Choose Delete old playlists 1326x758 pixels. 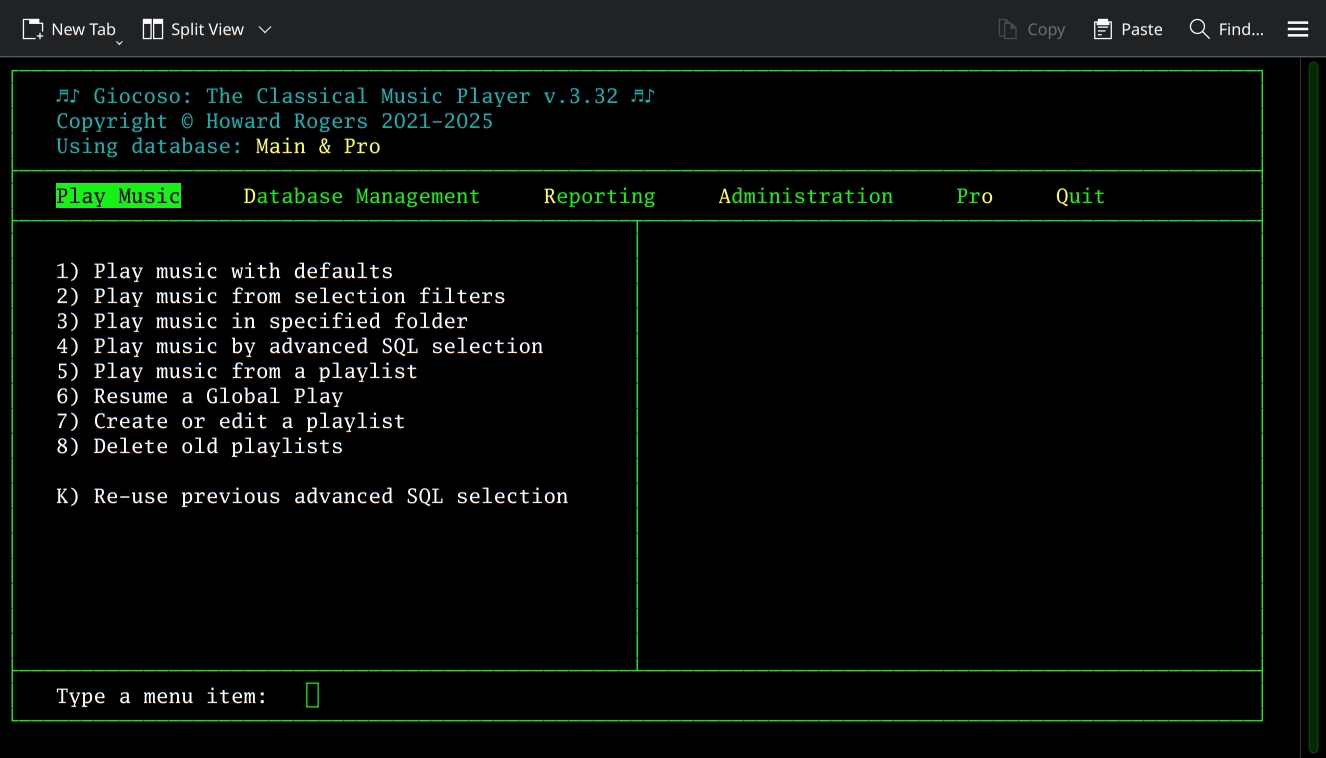(x=199, y=445)
